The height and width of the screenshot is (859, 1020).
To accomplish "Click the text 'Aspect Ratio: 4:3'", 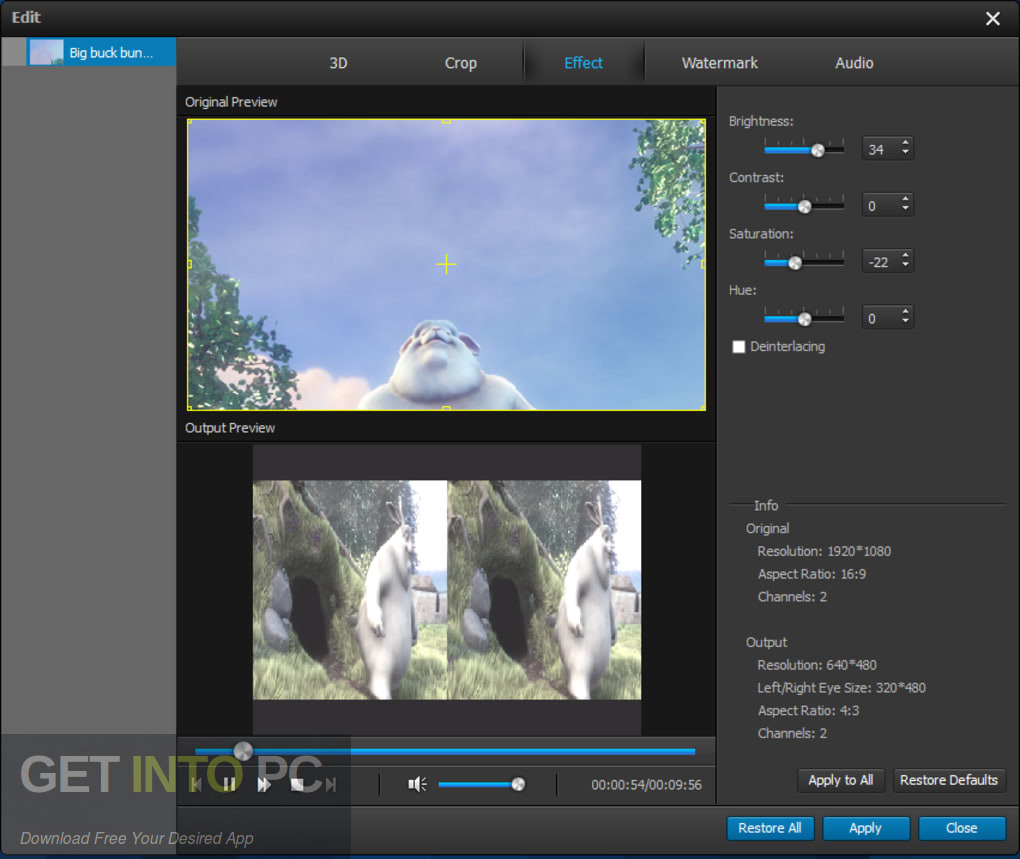I will pos(808,711).
